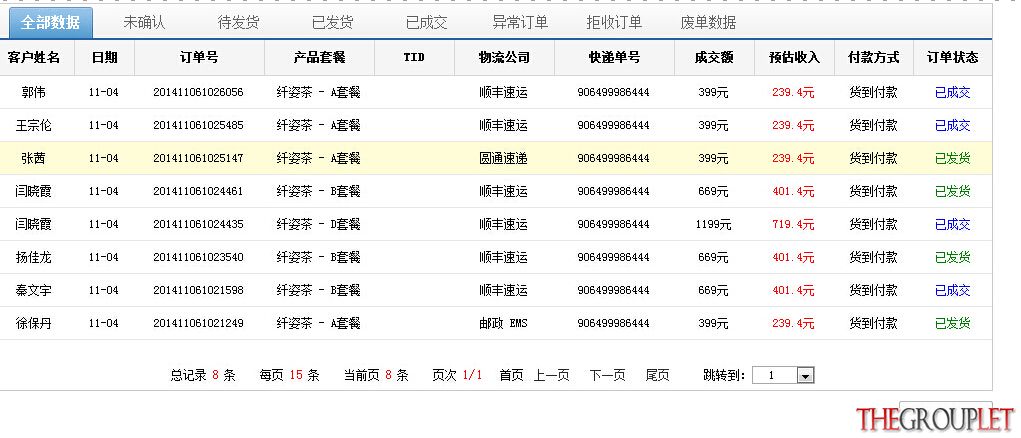Open the 待发货 tab
Screen dimensions: 1021x438
point(238,23)
